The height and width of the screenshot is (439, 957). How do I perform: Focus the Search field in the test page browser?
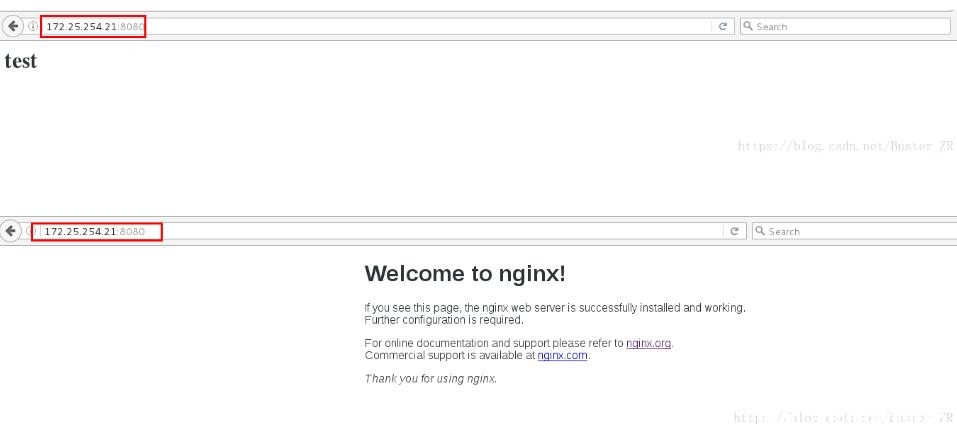coord(845,26)
